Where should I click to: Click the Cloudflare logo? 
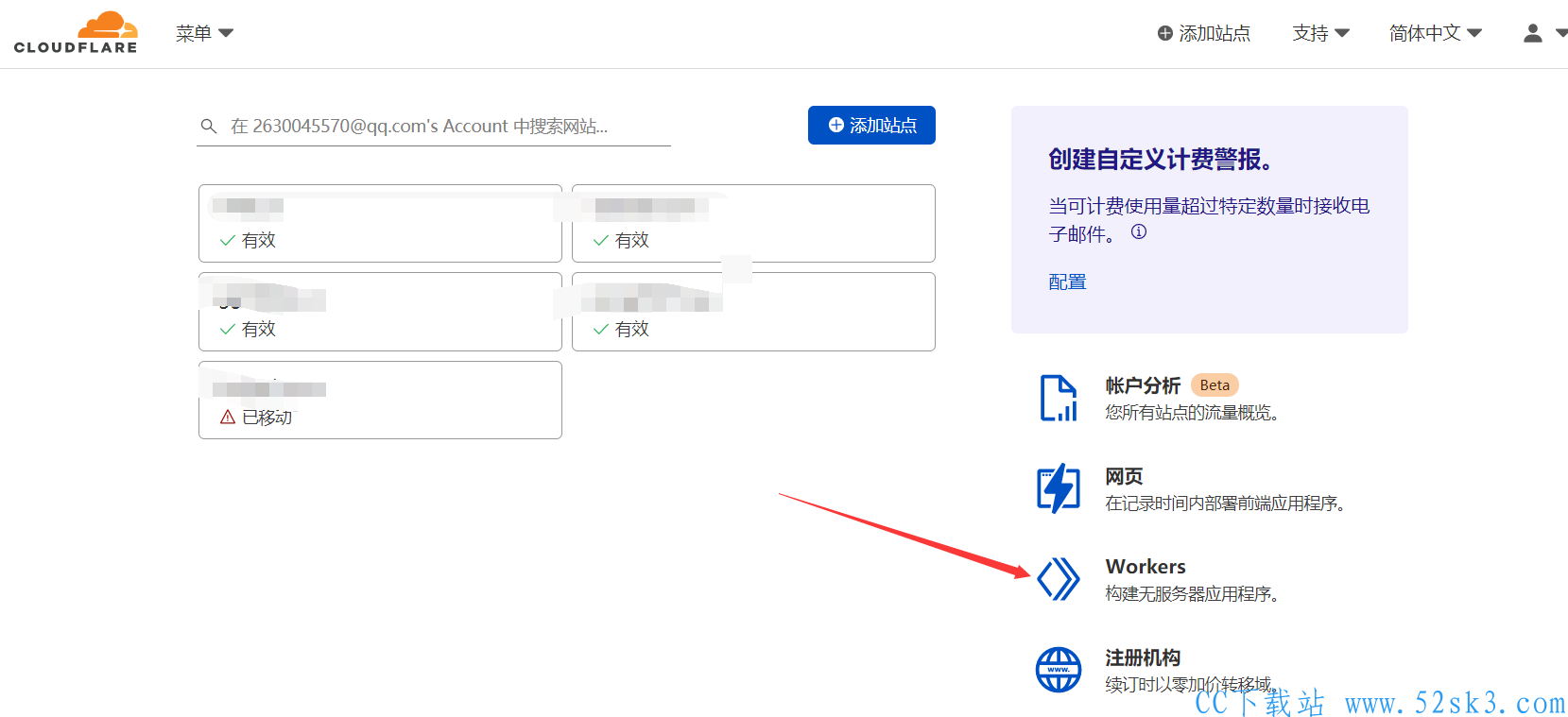point(76,33)
